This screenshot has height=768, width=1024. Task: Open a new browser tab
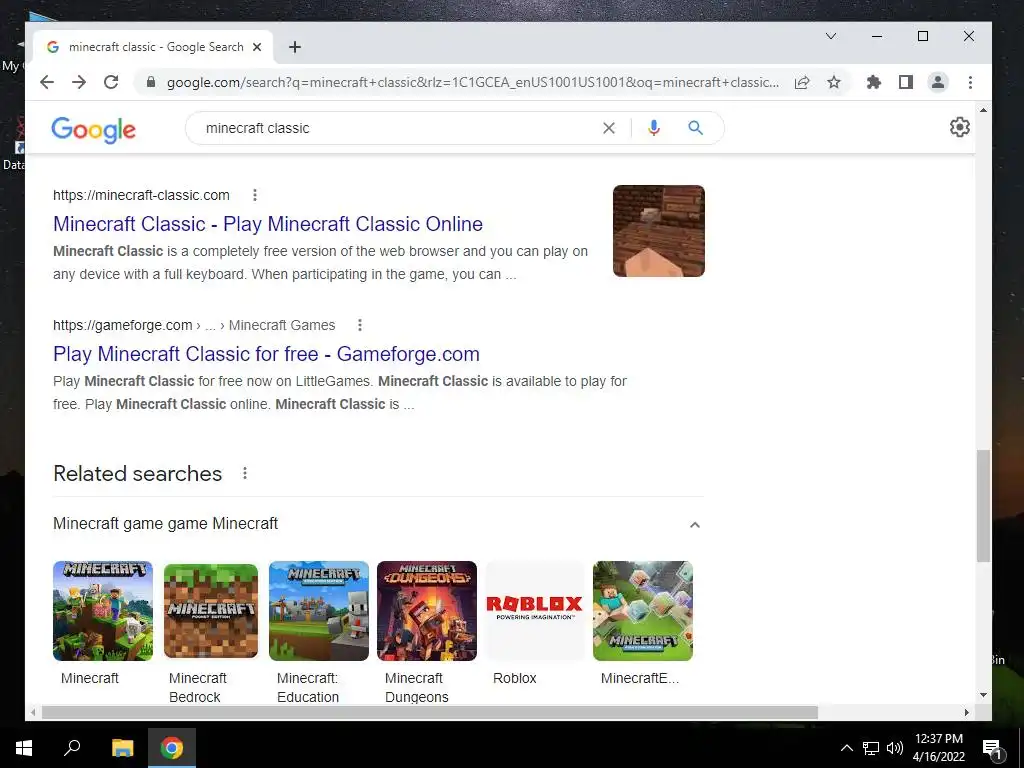tap(295, 47)
